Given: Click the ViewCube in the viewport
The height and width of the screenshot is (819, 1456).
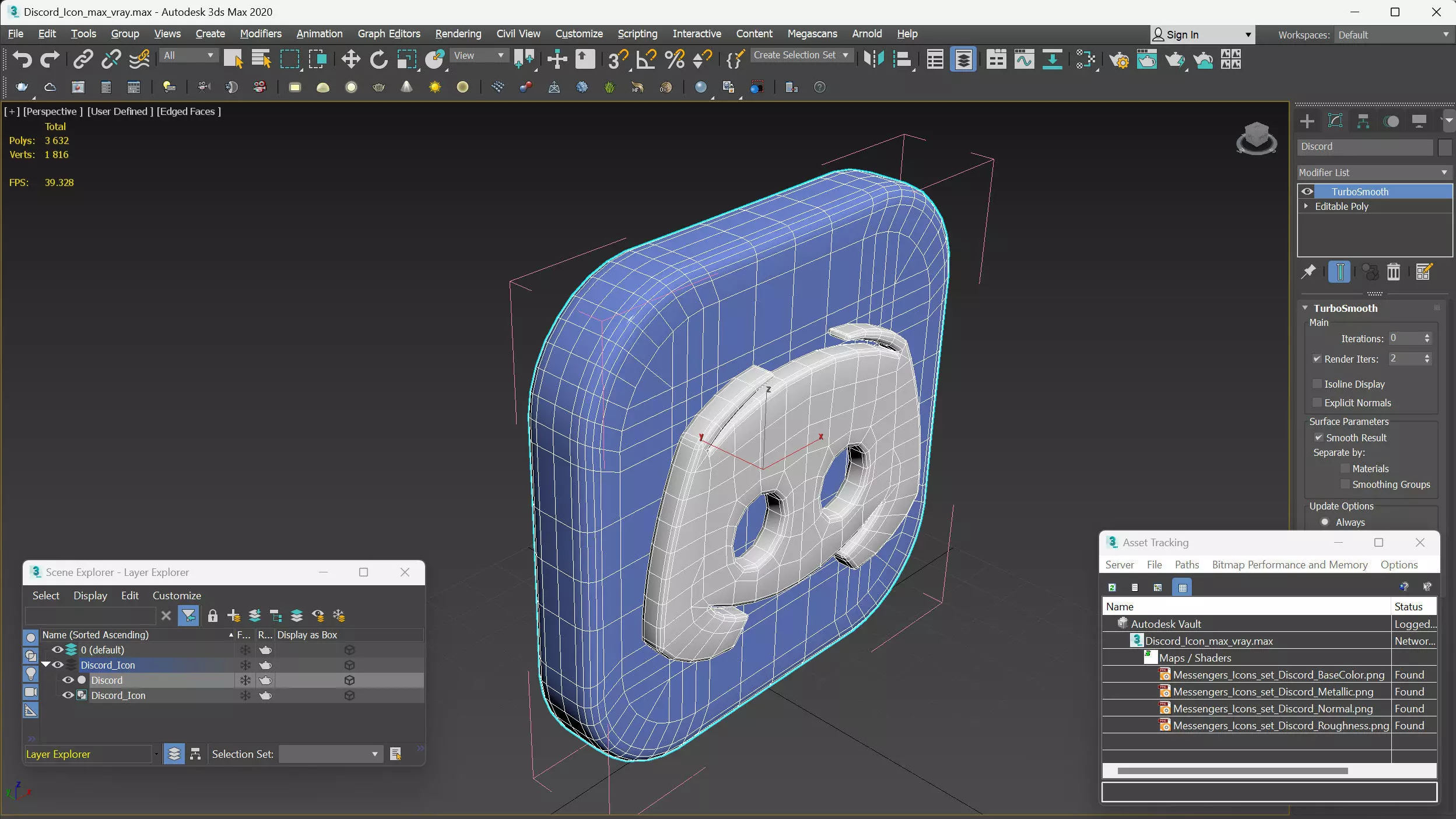Looking at the screenshot, I should [1256, 139].
